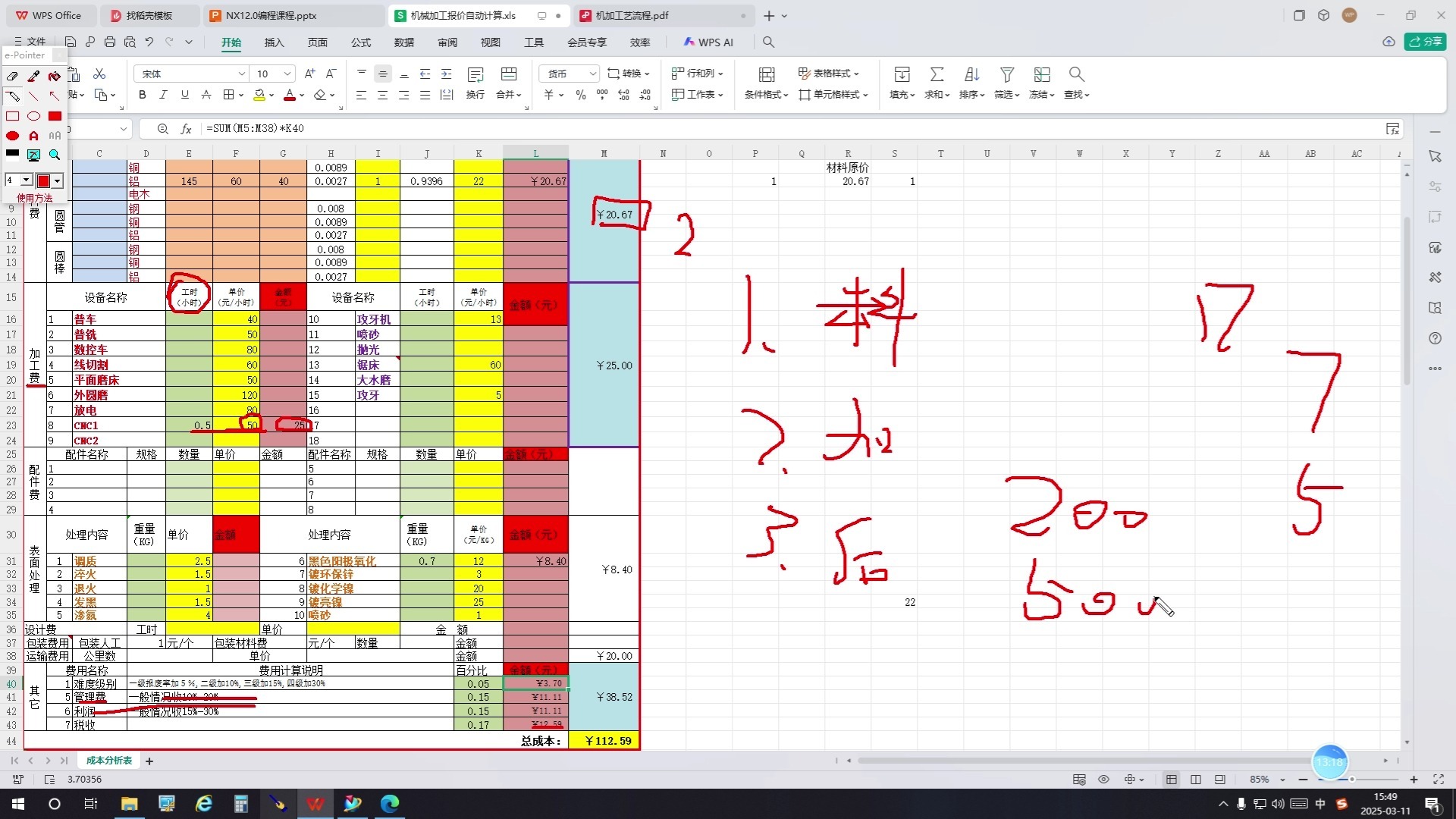
Task: Click the insert function fx icon
Action: 186,129
